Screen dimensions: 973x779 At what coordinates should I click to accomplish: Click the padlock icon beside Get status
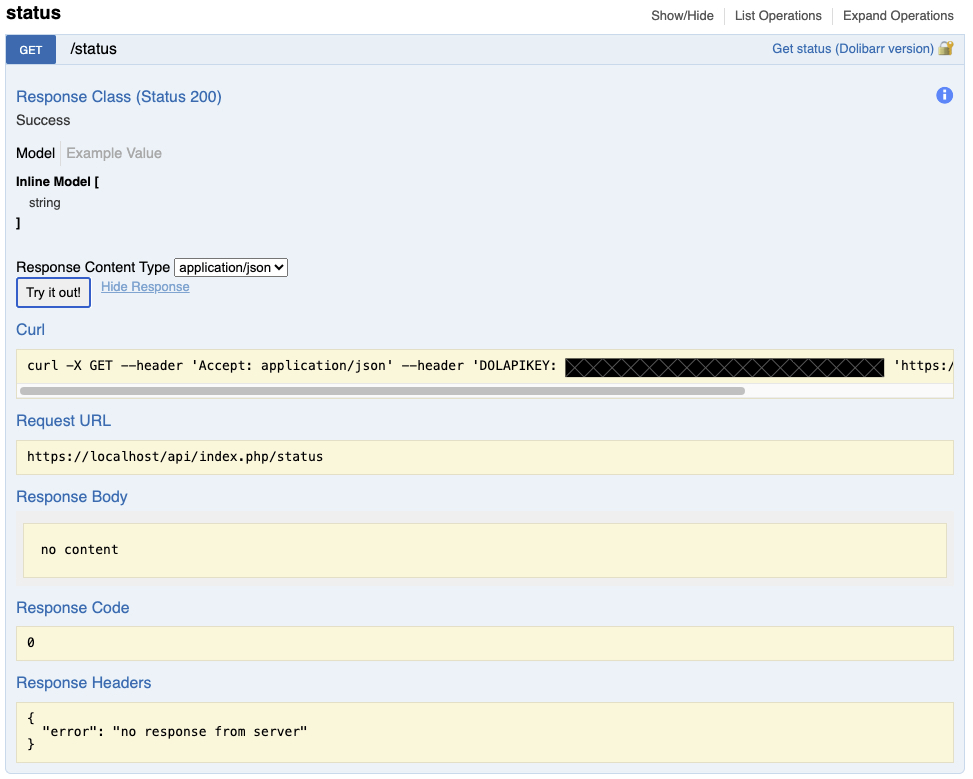coord(946,48)
